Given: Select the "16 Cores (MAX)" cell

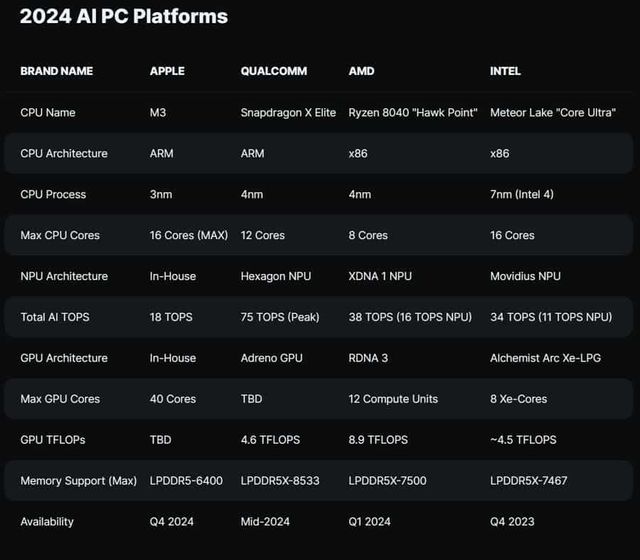Looking at the screenshot, I should click(x=189, y=236).
